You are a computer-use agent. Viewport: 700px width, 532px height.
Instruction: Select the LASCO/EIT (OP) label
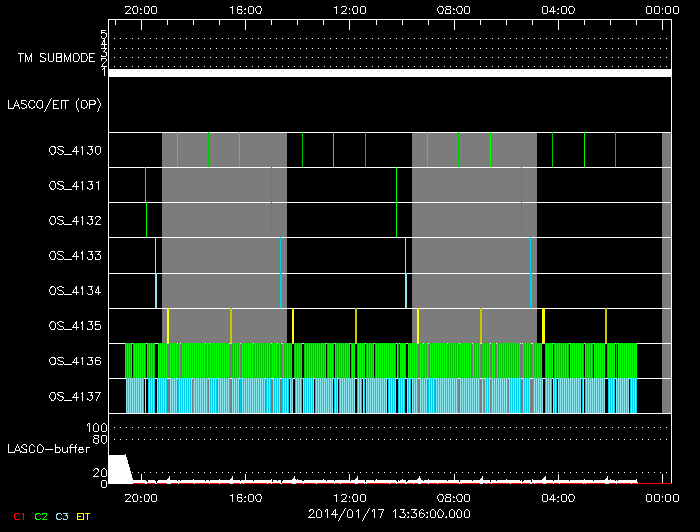56,104
